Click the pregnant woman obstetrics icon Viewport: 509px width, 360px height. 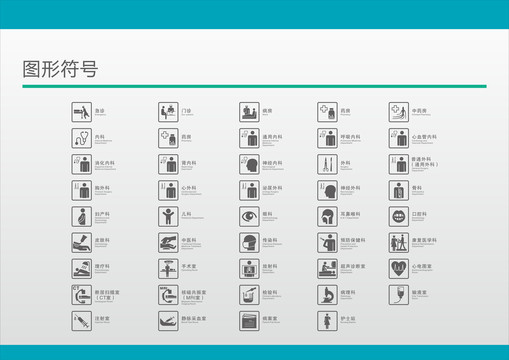(81, 217)
